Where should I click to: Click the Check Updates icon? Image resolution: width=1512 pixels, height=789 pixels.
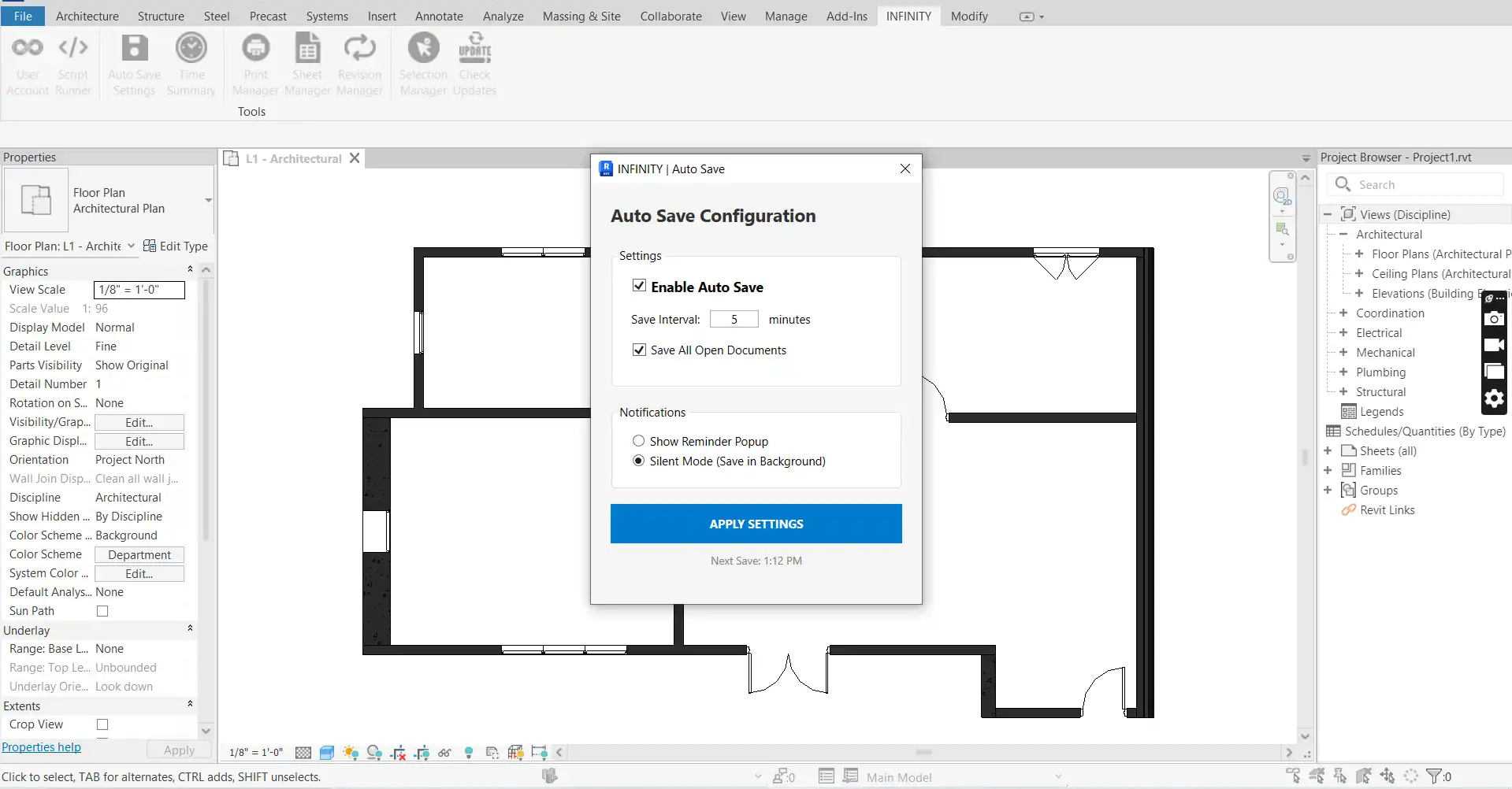474,65
